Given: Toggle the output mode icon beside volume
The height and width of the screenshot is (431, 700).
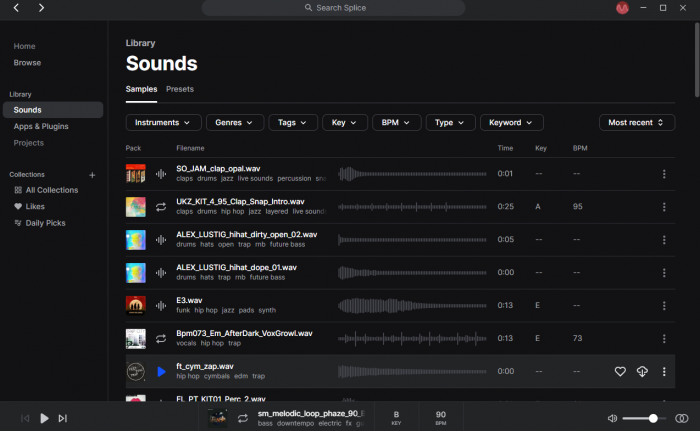Looking at the screenshot, I should tap(682, 418).
